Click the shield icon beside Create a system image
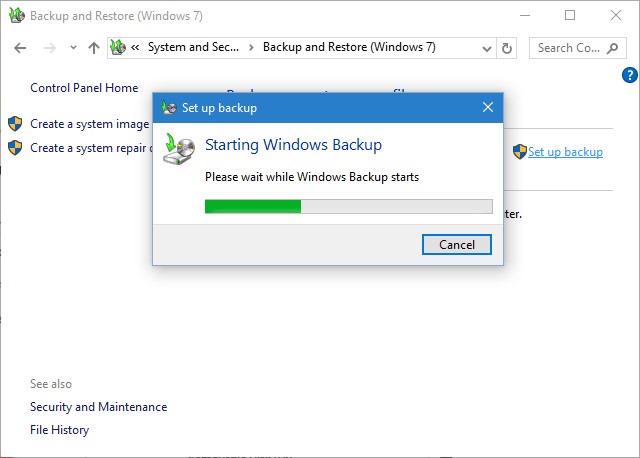This screenshot has width=640, height=458. coord(15,123)
